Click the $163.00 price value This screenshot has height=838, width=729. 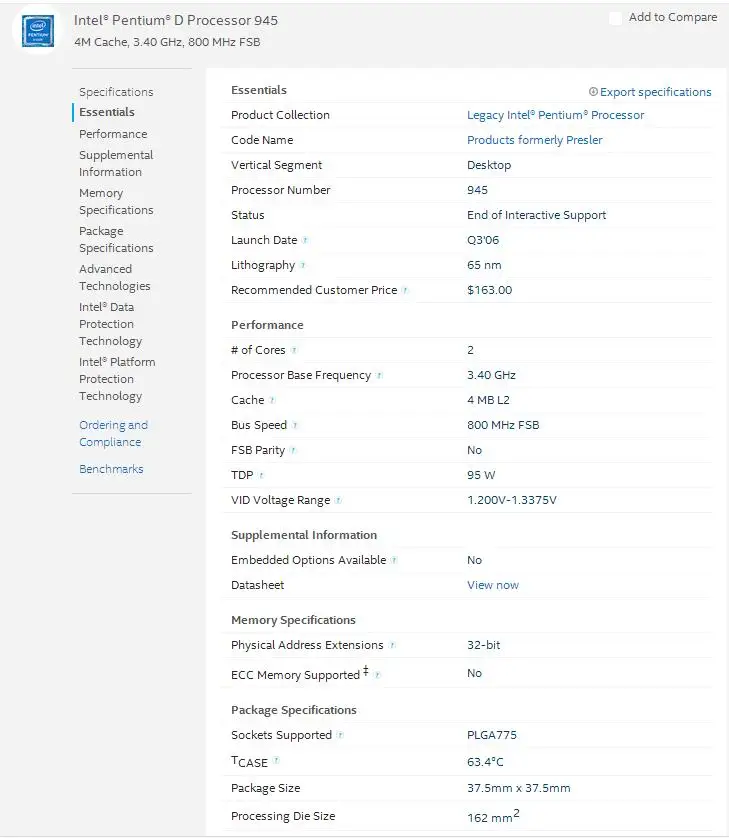(x=490, y=290)
